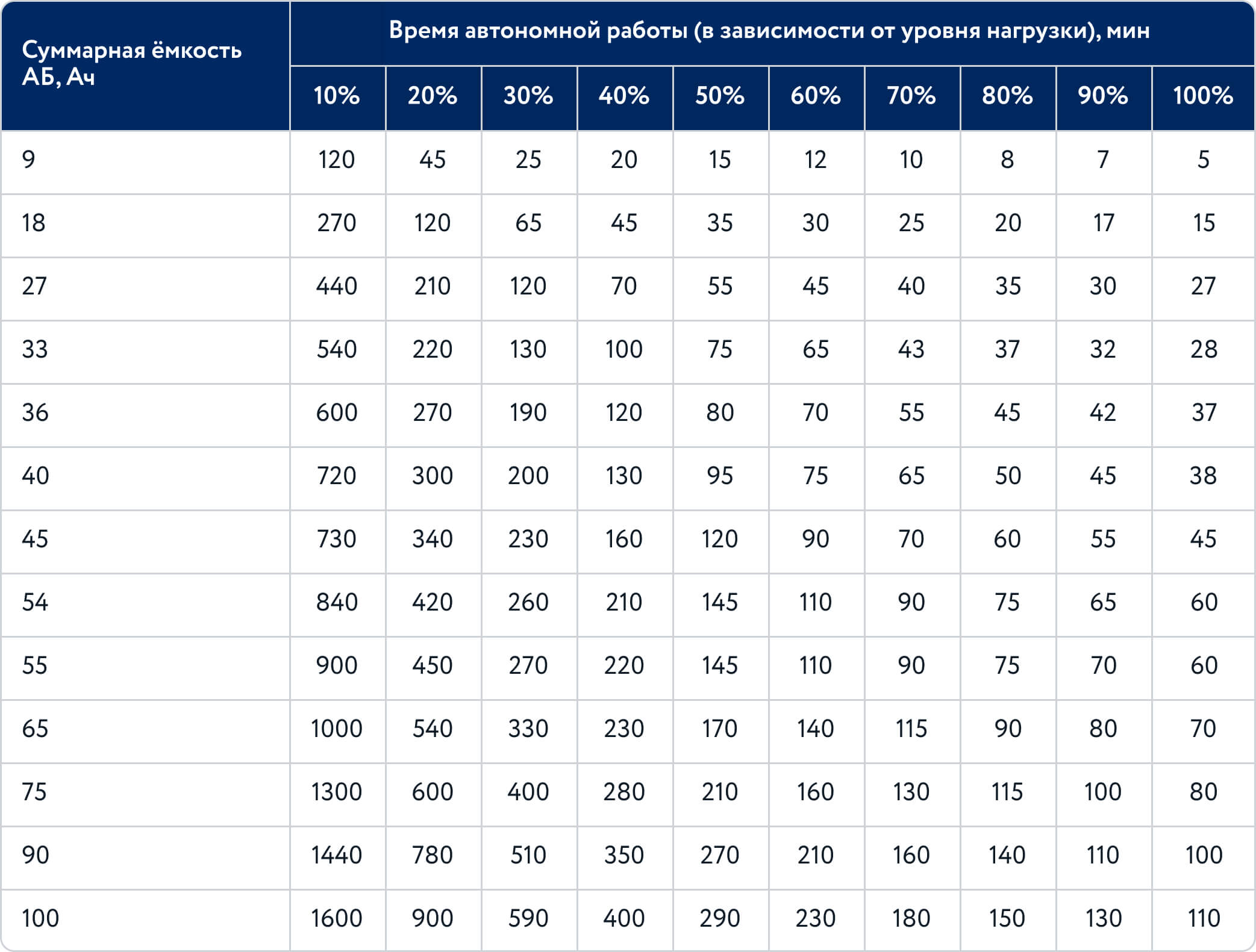Click the 'Время автономной работы' header title

pos(769,30)
